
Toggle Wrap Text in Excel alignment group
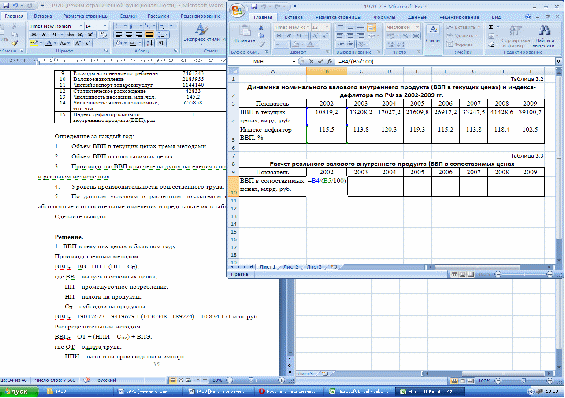tap(372, 27)
